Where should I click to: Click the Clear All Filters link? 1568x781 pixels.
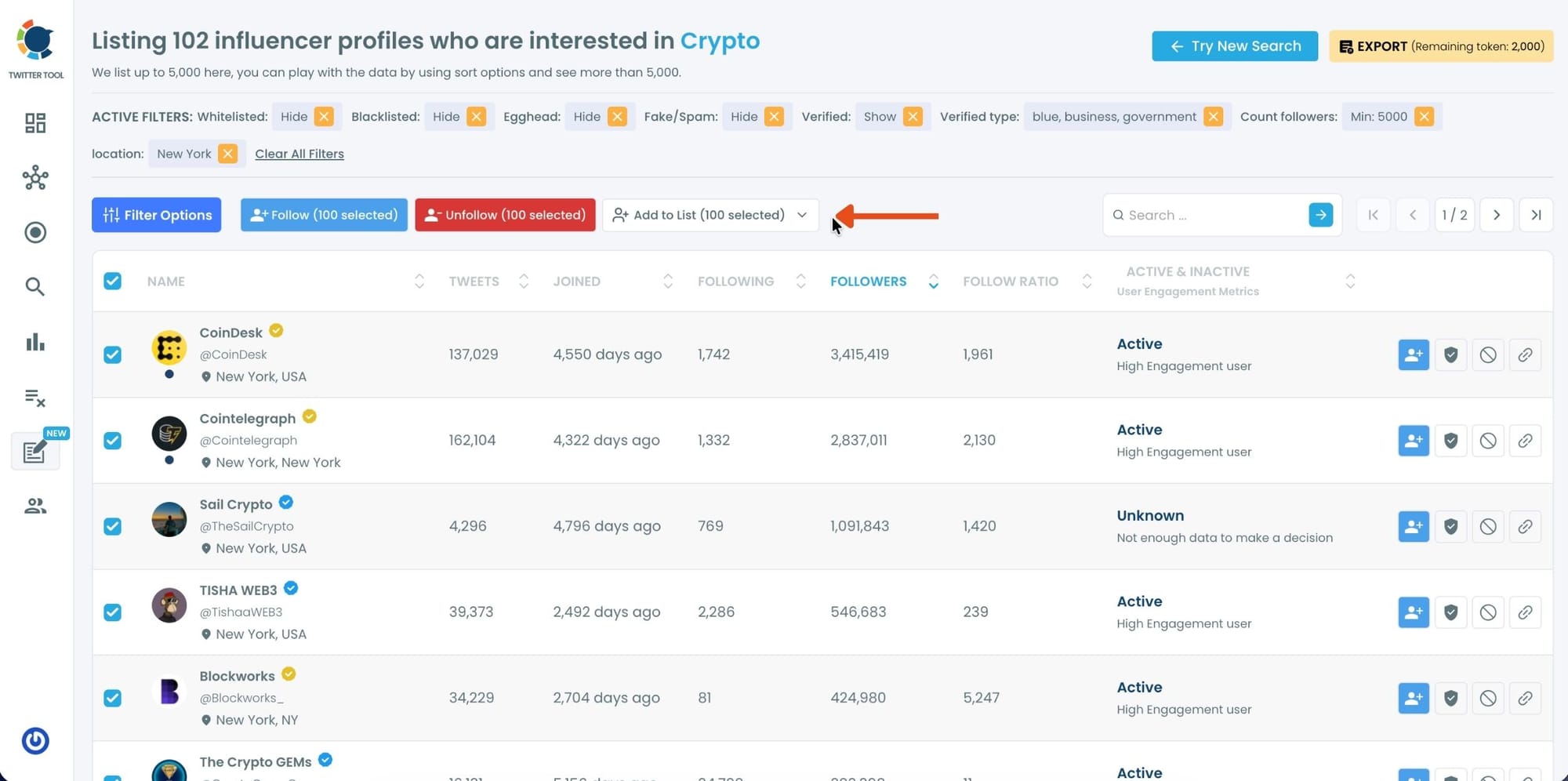coord(299,154)
